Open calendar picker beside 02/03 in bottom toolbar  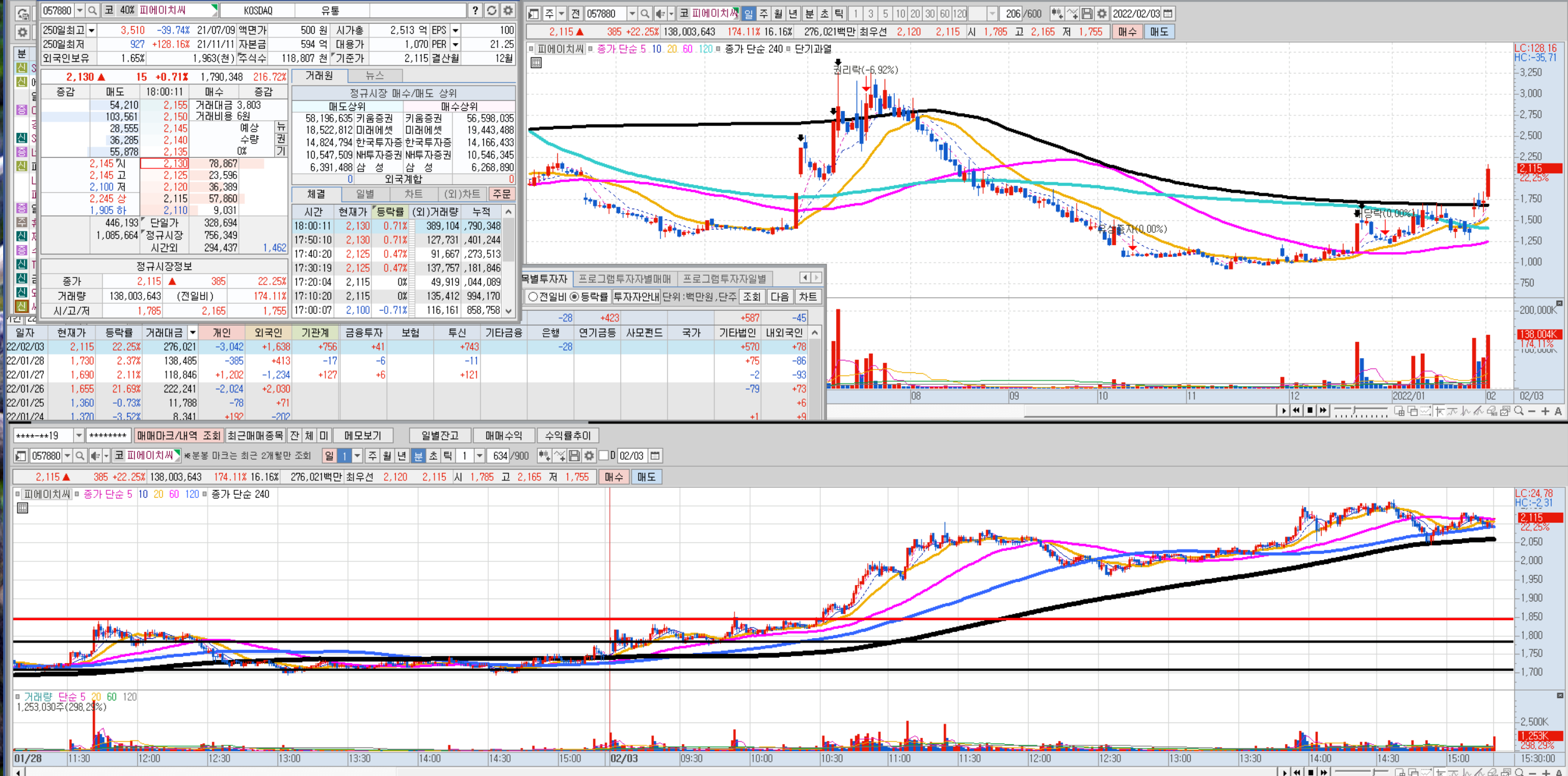point(655,456)
